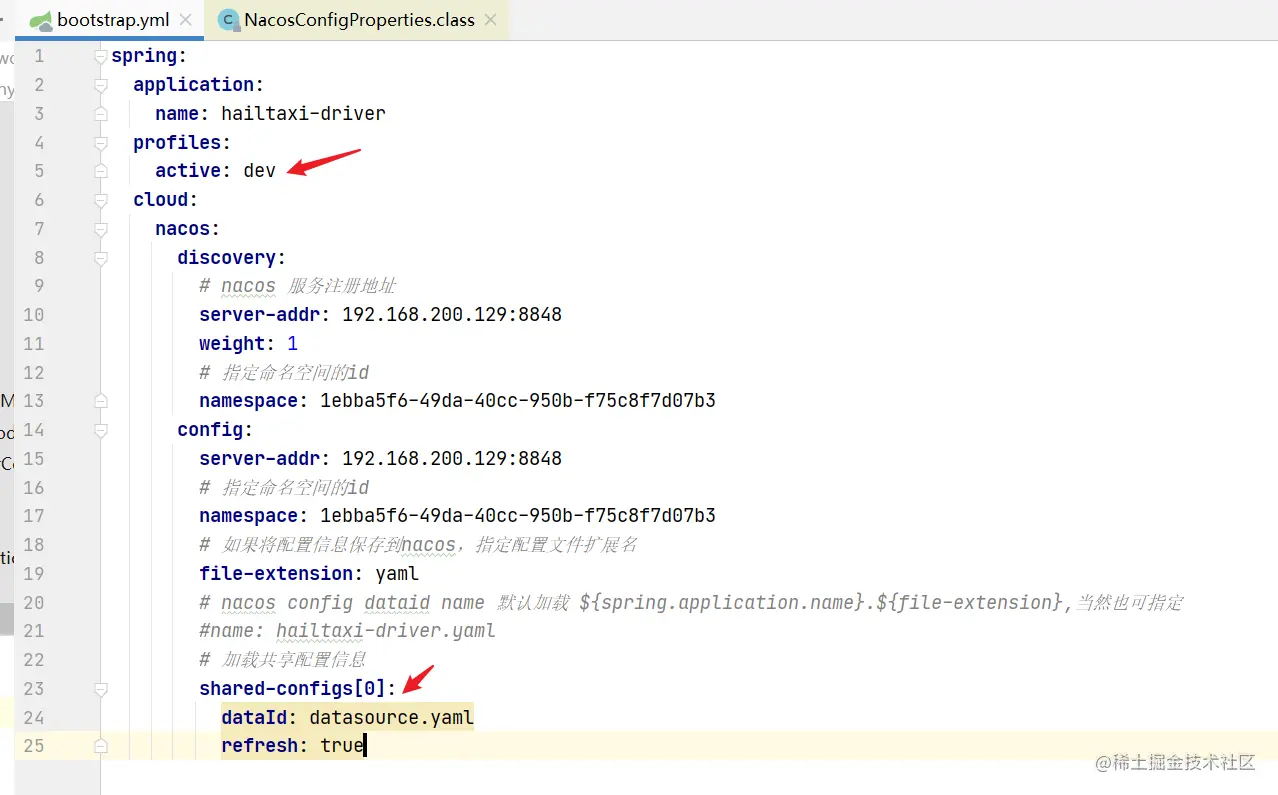Click the name key on line 3
1278x795 pixels.
(x=177, y=114)
